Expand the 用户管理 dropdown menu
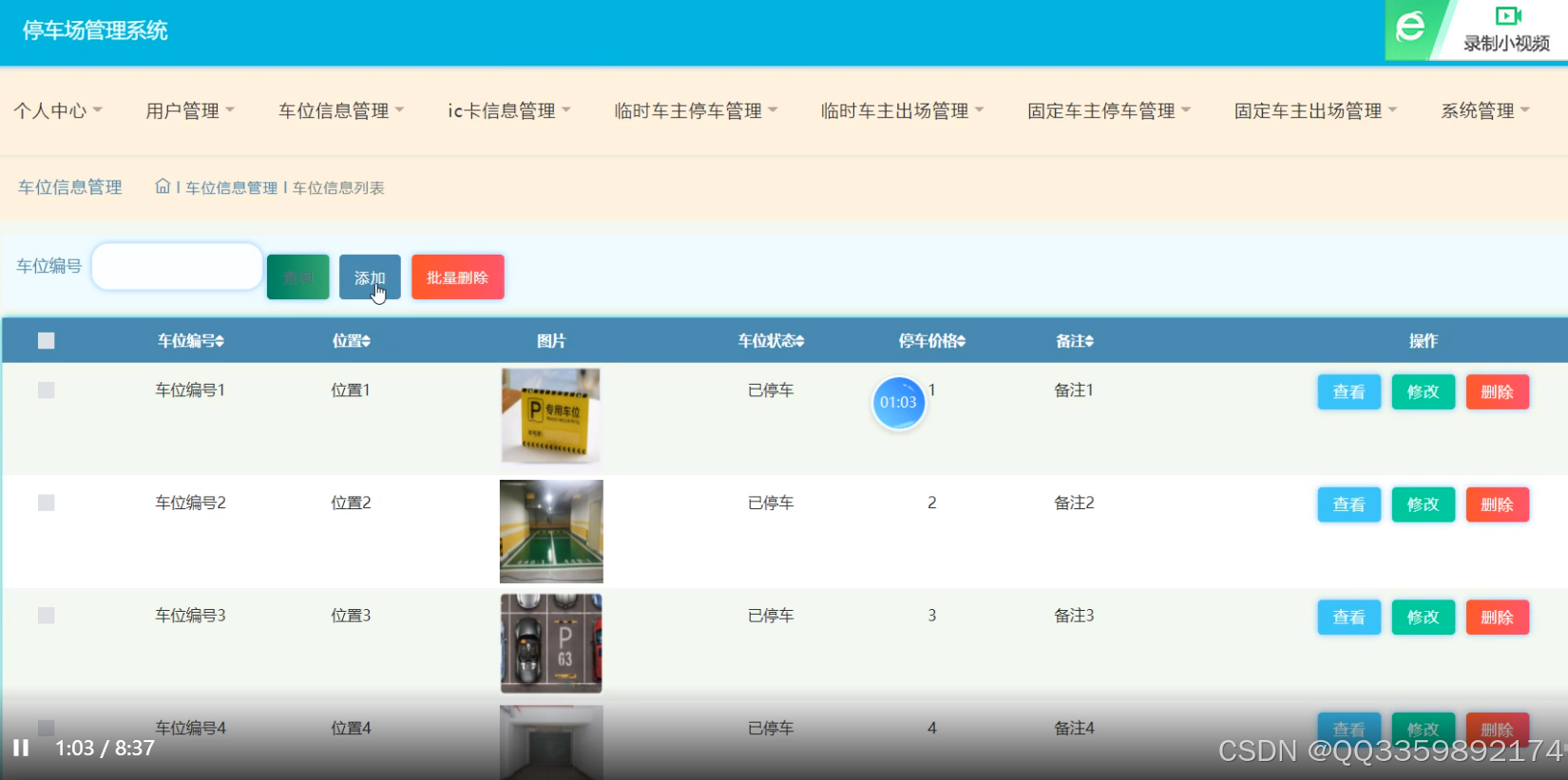1568x780 pixels. [x=190, y=111]
